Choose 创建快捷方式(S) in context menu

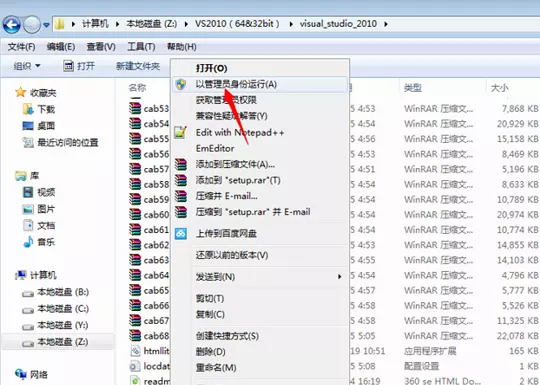click(x=227, y=336)
